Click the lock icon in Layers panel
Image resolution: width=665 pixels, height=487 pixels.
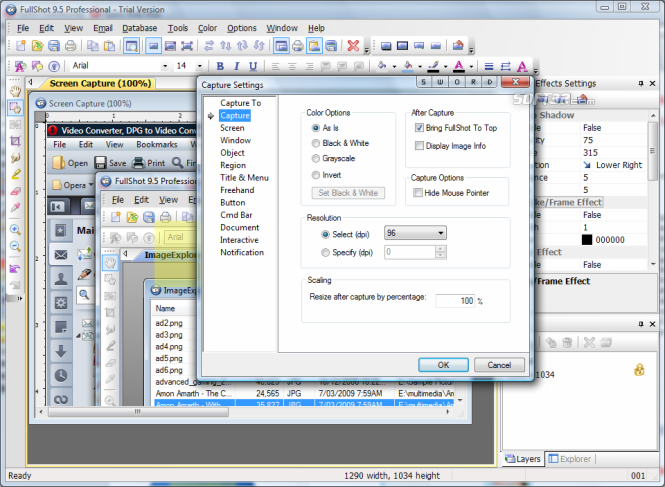point(639,370)
